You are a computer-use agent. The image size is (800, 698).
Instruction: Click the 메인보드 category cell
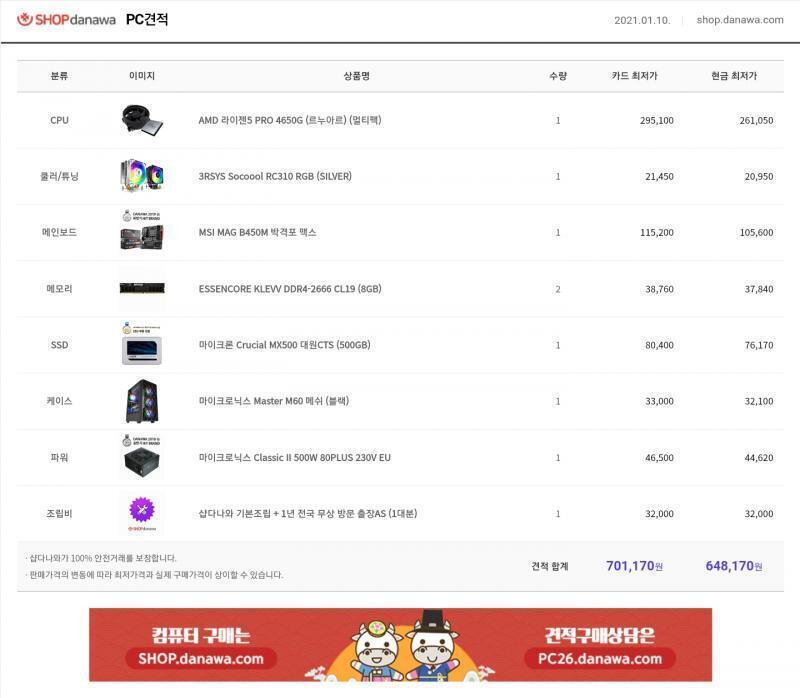click(59, 233)
